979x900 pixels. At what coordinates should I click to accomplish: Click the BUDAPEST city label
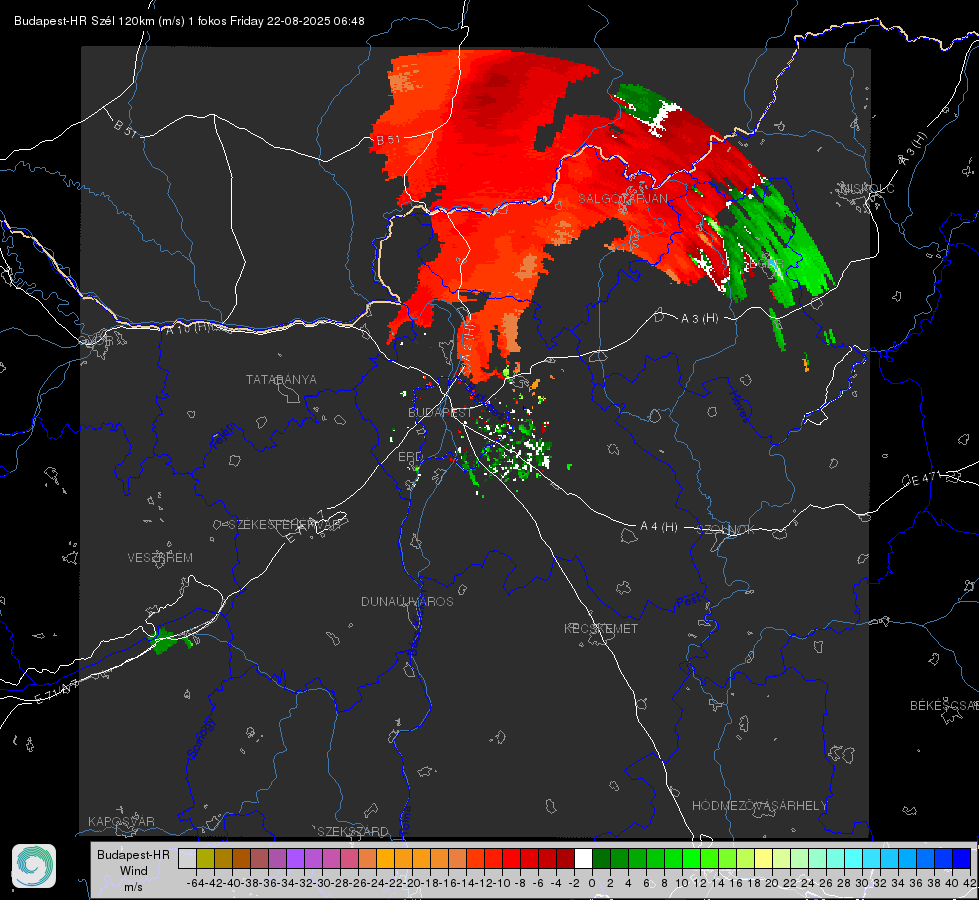(x=440, y=413)
